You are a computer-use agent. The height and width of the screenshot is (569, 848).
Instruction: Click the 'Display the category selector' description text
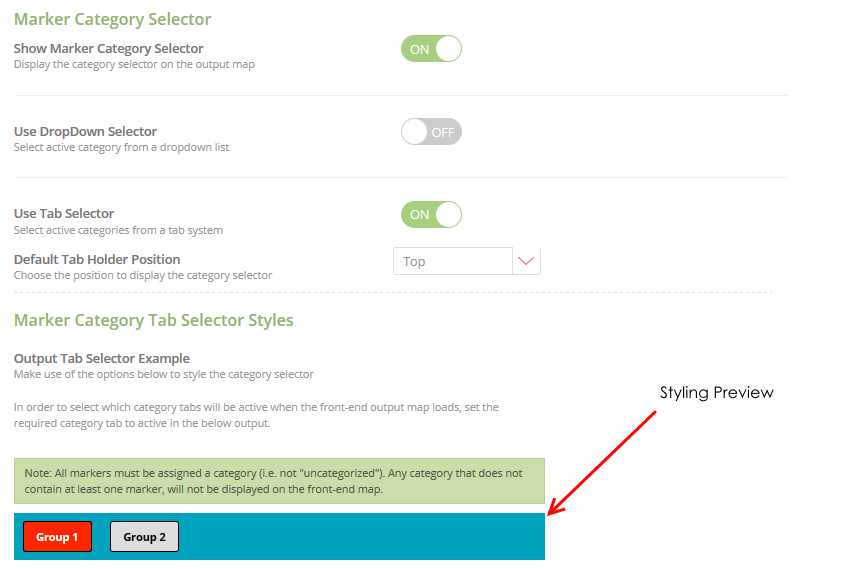(x=134, y=65)
